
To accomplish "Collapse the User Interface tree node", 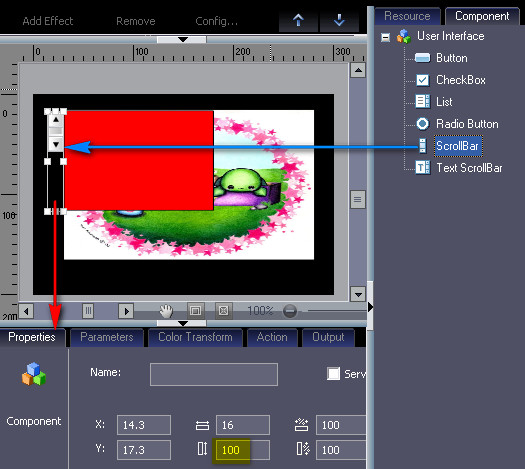I will (385, 37).
